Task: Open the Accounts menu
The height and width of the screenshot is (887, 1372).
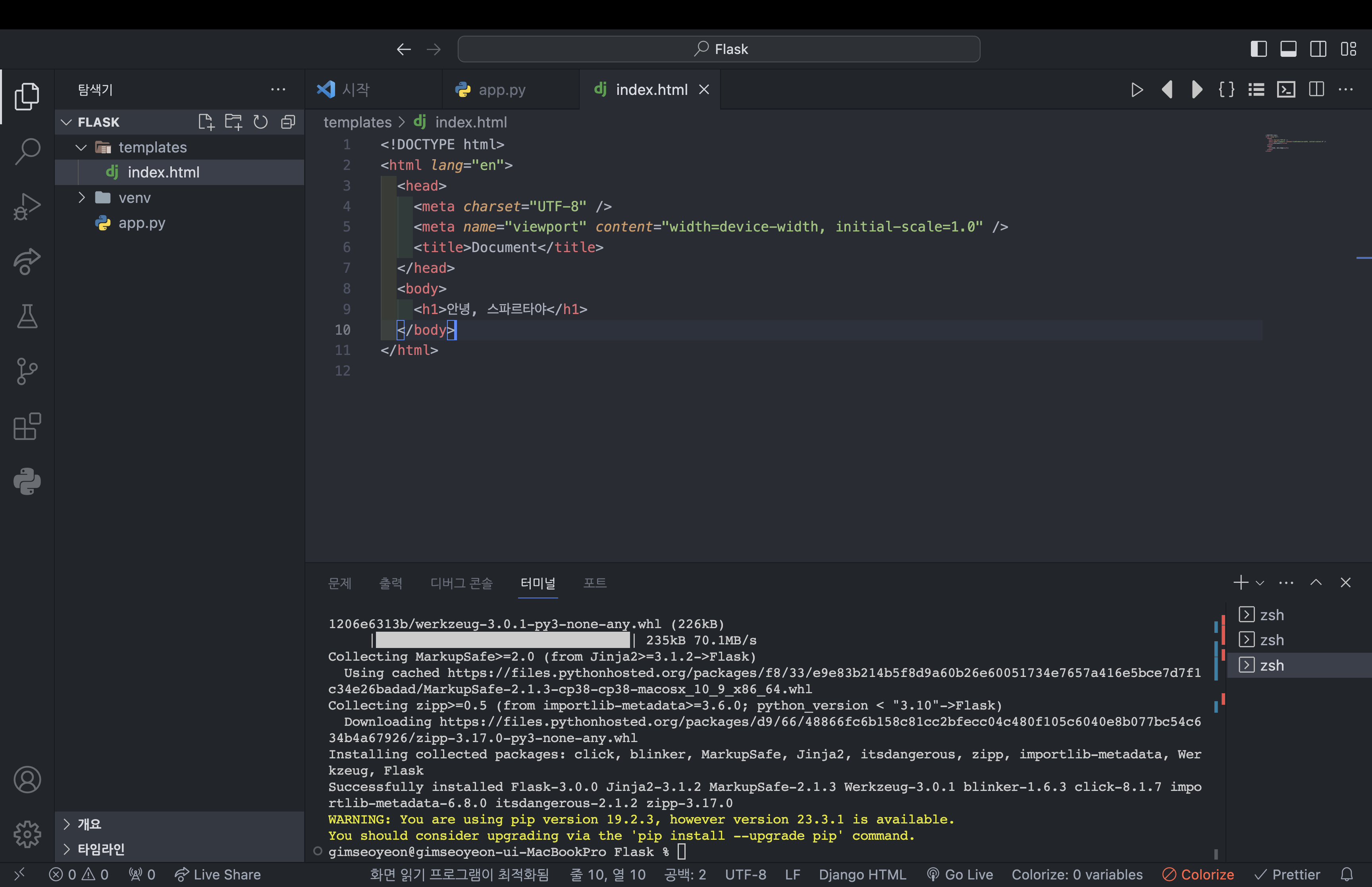Action: tap(27, 779)
